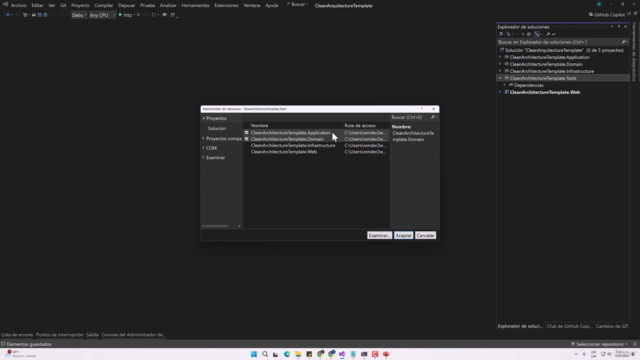640x360 pixels.
Task: Click Solution Explorer show all files icon
Action: tap(529, 34)
